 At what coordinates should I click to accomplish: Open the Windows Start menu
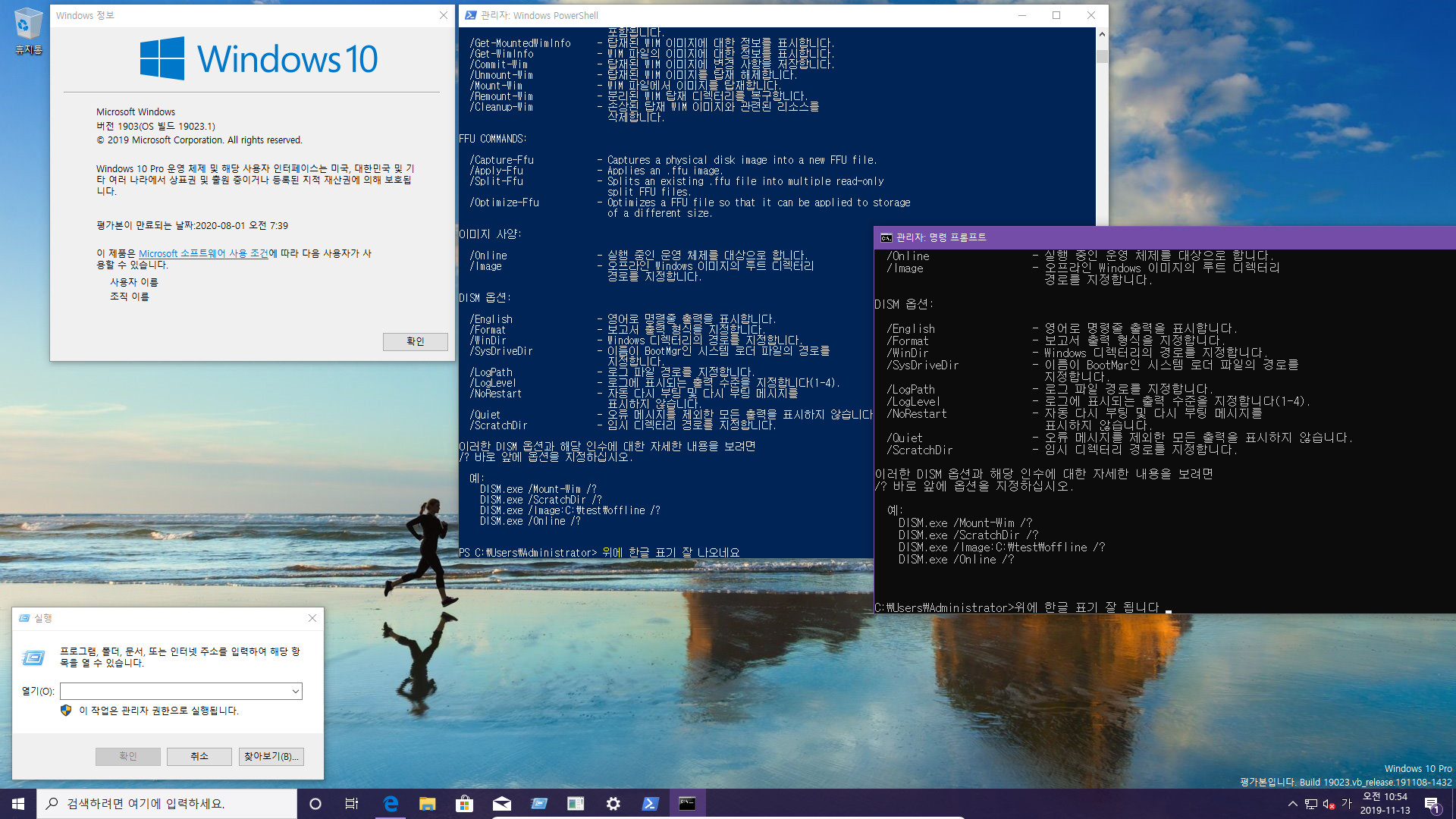tap(18, 804)
